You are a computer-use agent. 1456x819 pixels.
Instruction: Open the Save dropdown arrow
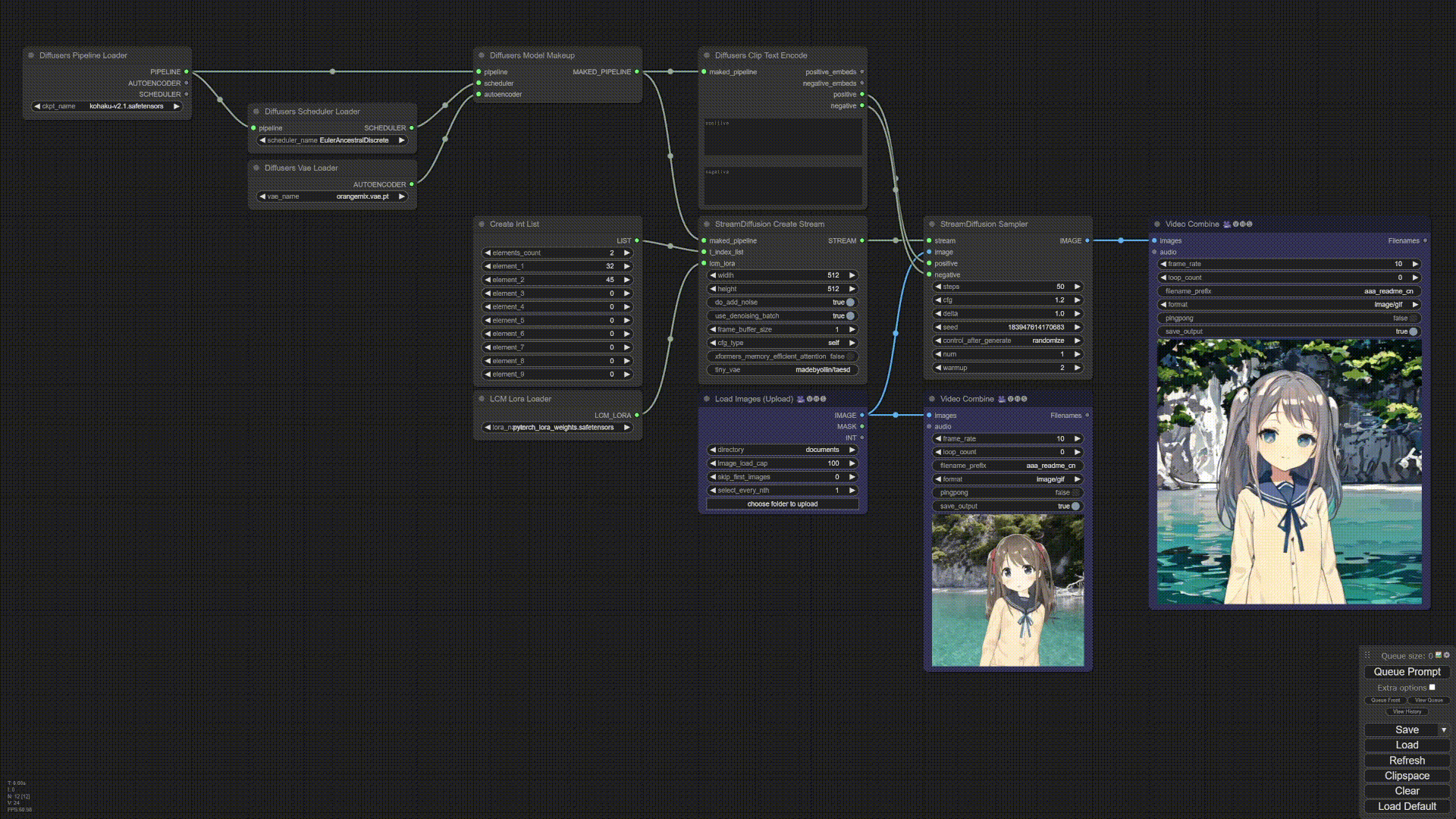1444,730
